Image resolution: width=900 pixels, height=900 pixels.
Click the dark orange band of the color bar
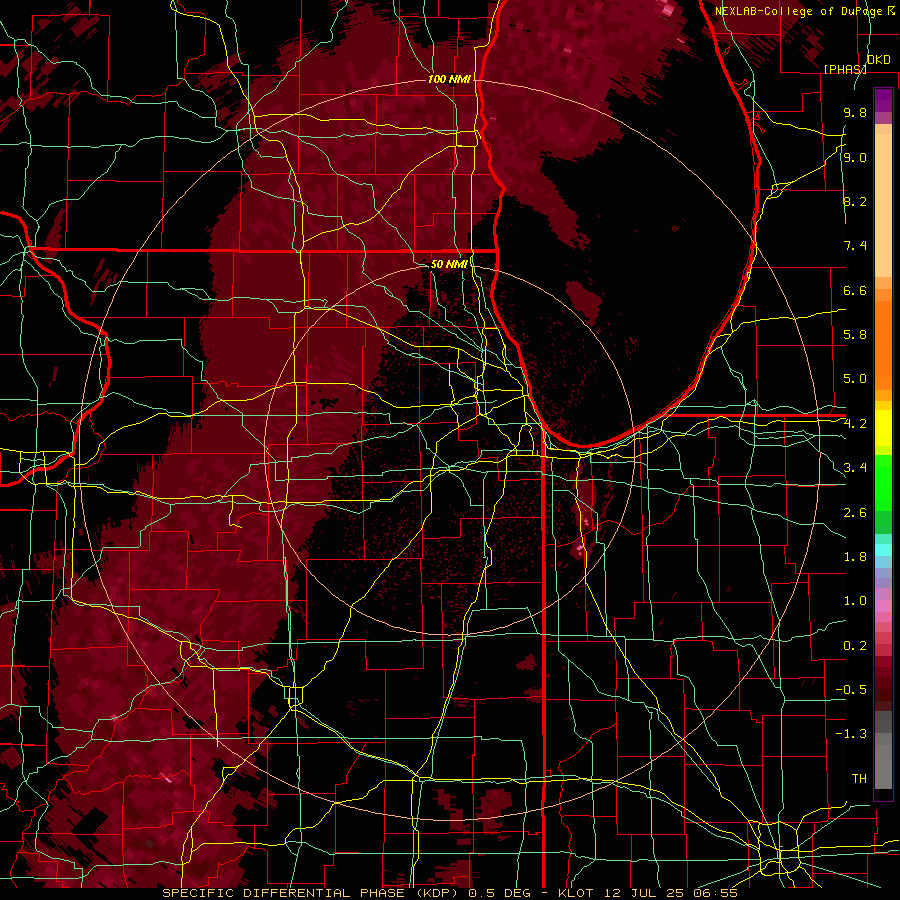[883, 344]
